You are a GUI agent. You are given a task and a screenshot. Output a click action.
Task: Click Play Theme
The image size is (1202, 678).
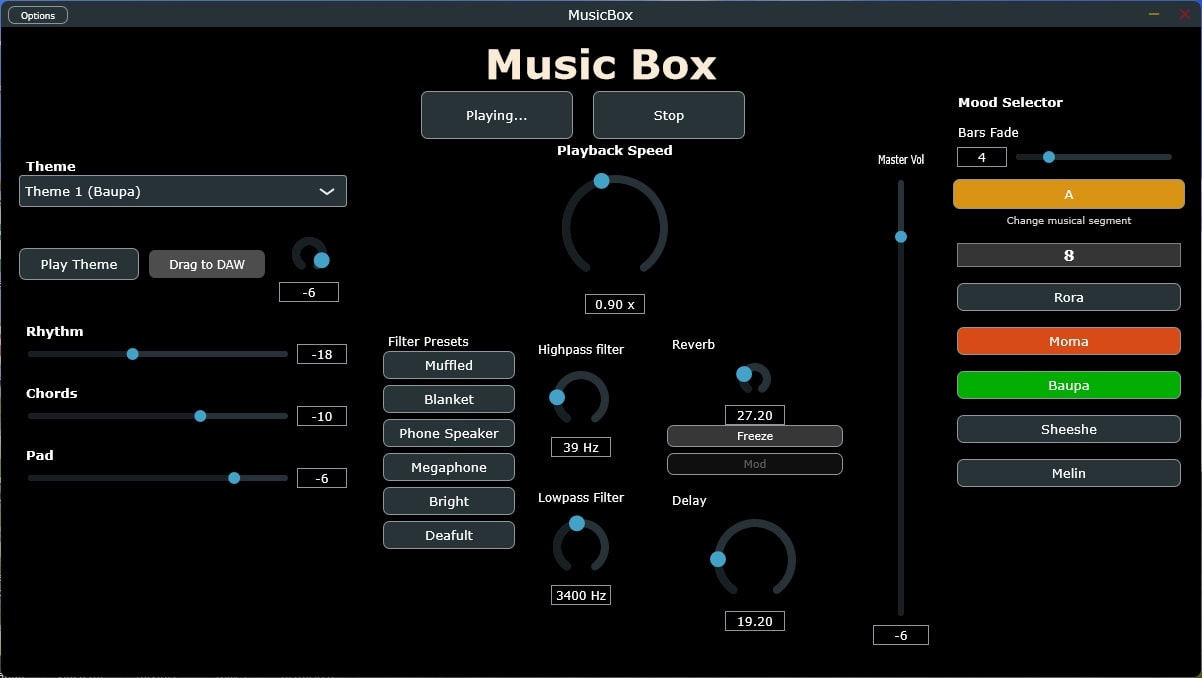point(78,264)
